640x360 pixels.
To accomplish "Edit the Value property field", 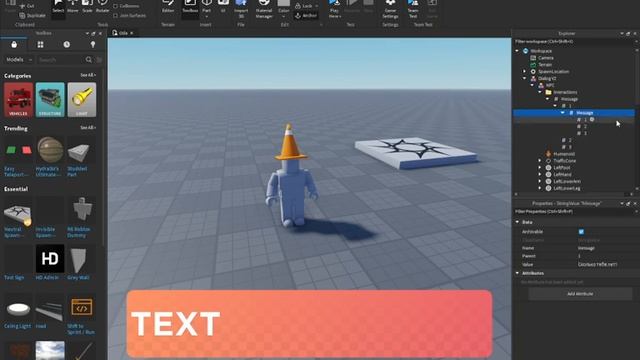I will 606,264.
